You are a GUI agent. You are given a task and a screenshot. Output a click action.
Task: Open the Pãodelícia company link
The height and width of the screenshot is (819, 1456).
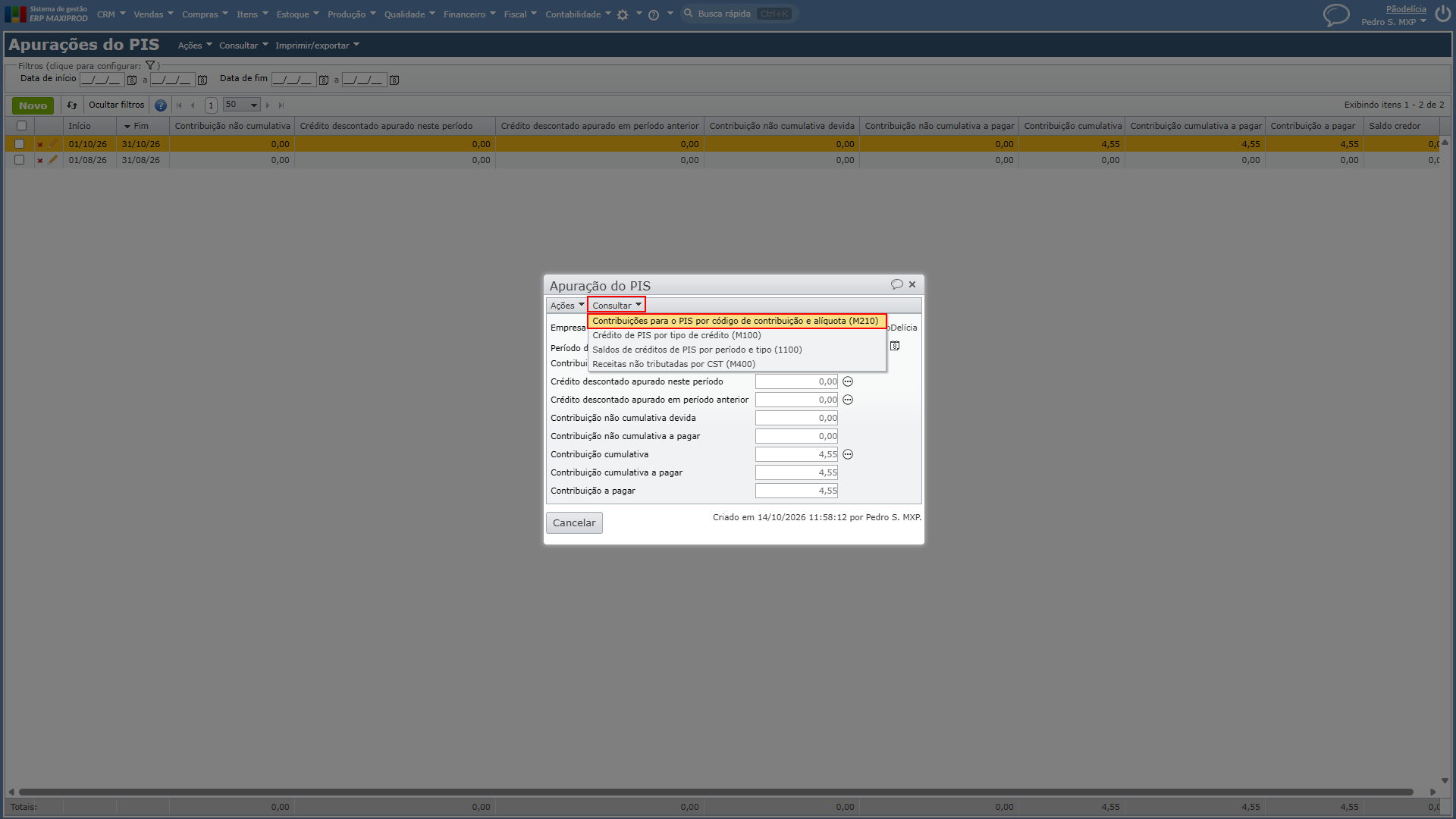1406,9
